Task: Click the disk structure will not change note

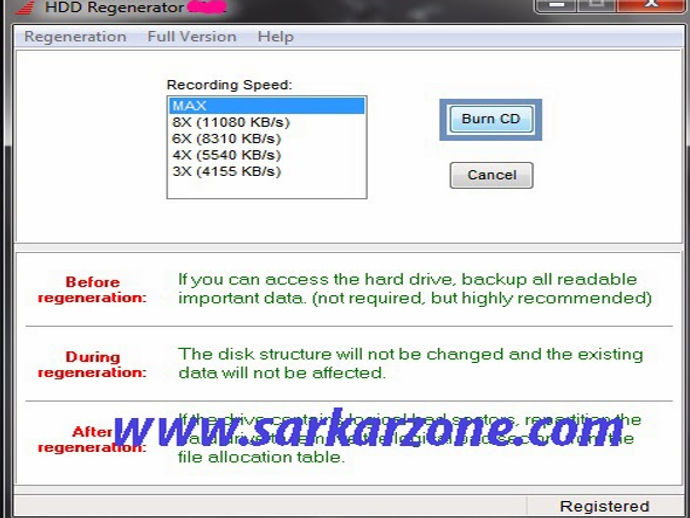Action: click(411, 364)
